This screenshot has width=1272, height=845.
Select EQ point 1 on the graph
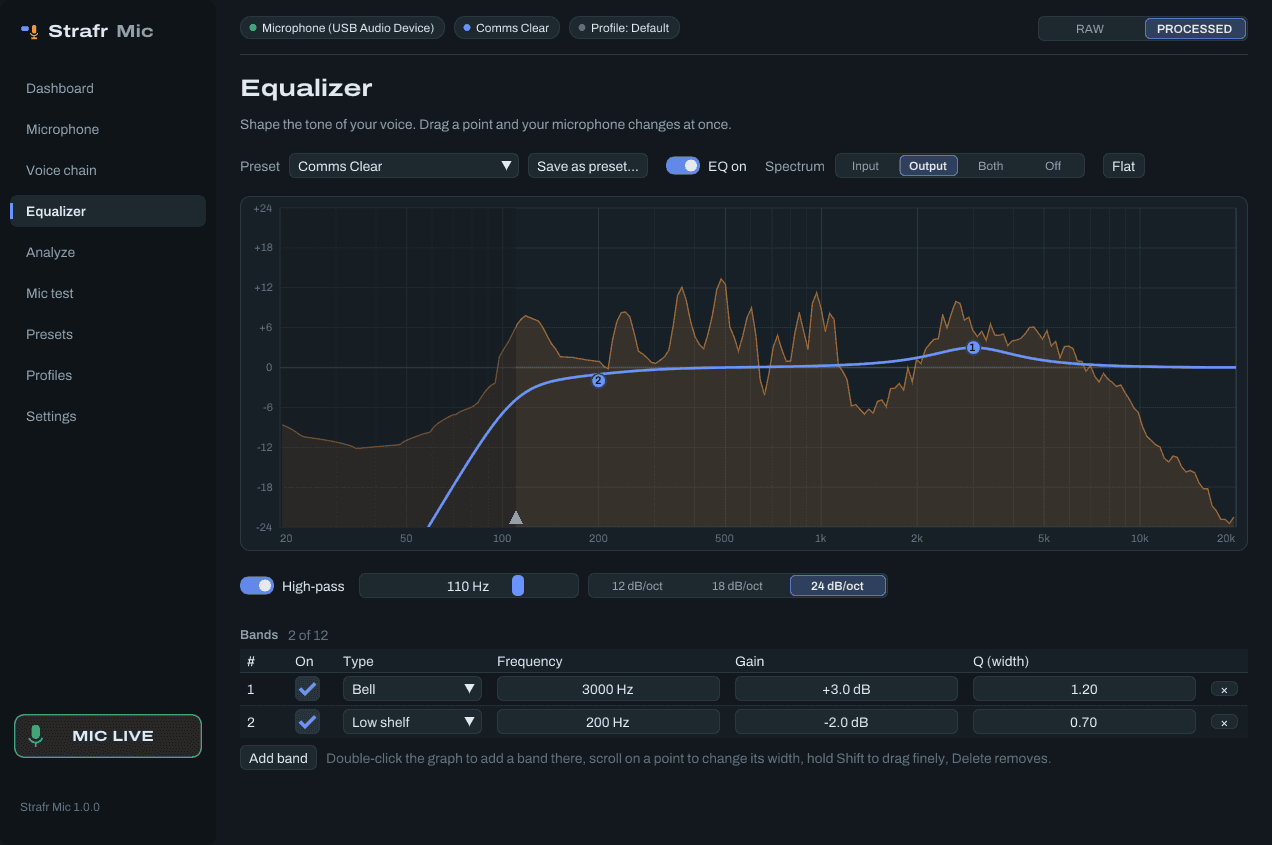(x=972, y=347)
